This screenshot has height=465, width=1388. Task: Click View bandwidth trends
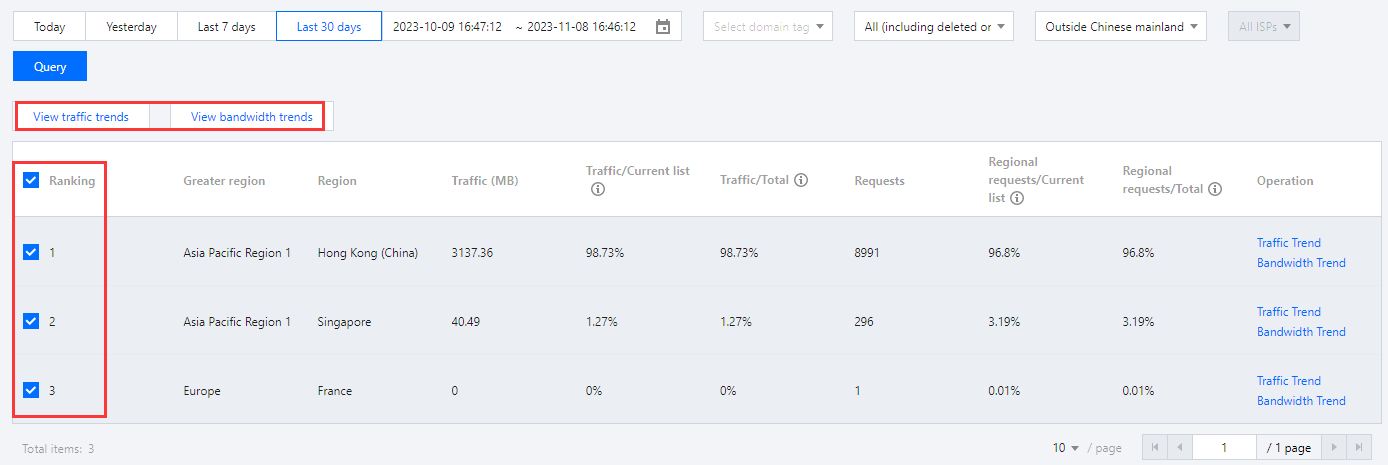[252, 117]
